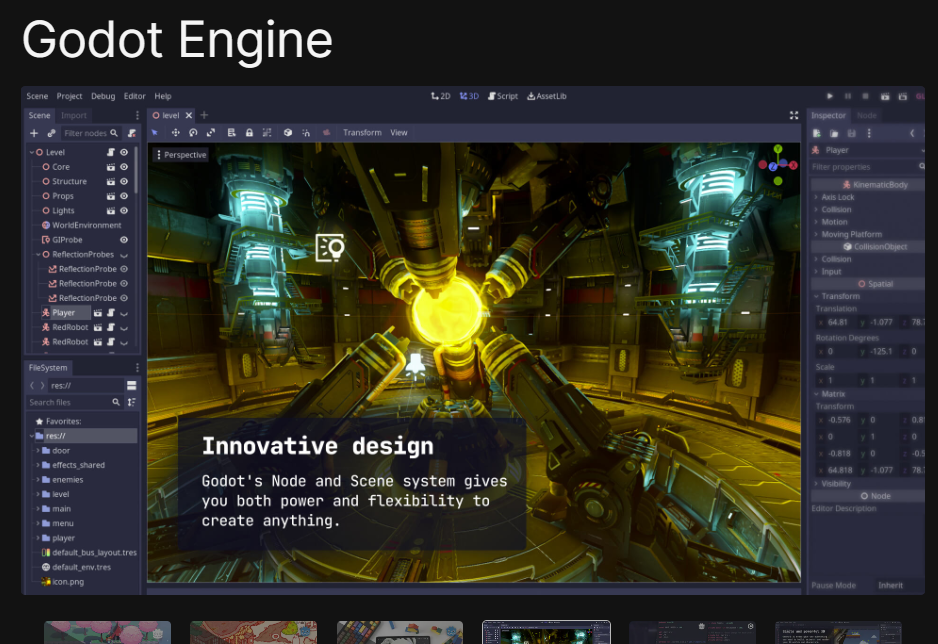
Task: Click the play project icon
Action: [830, 96]
